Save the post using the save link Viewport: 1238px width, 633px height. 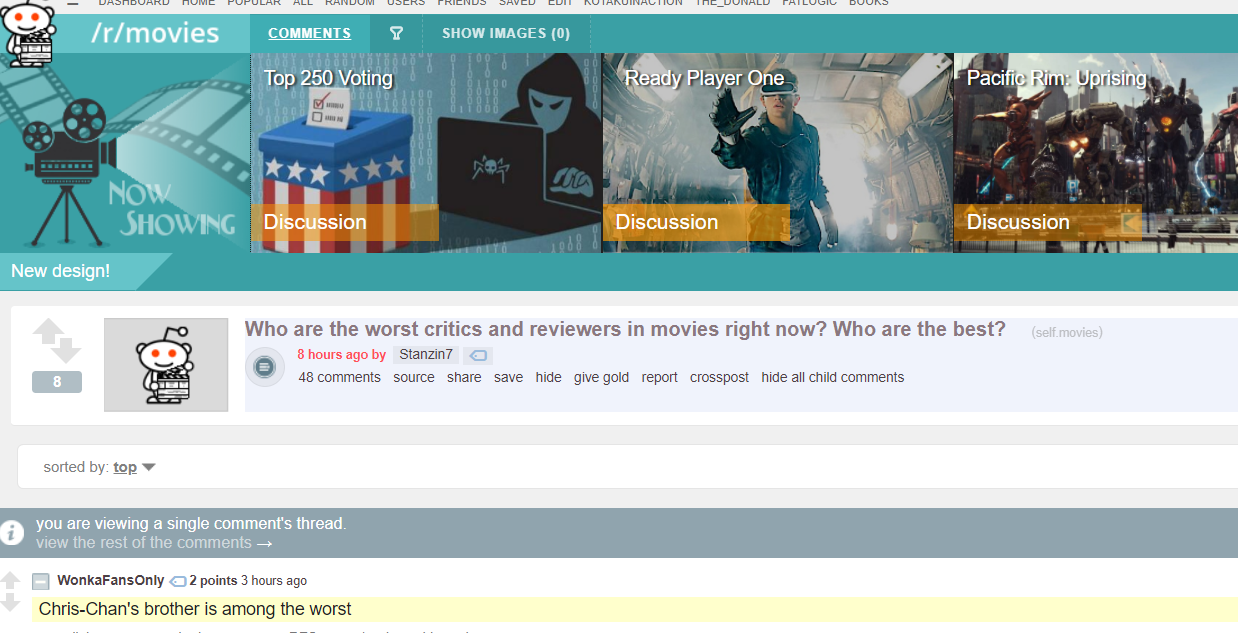508,377
